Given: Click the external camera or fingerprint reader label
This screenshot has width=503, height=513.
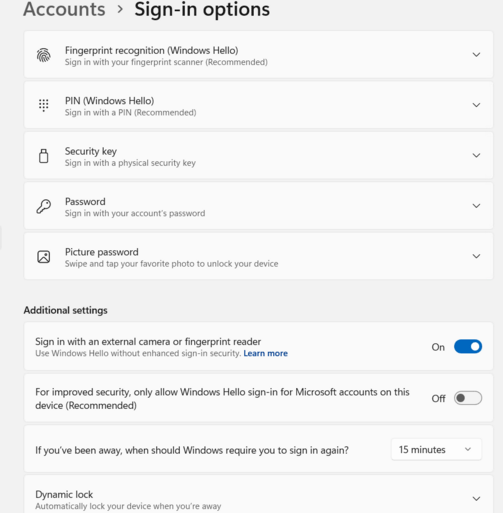Looking at the screenshot, I should pos(148,342).
